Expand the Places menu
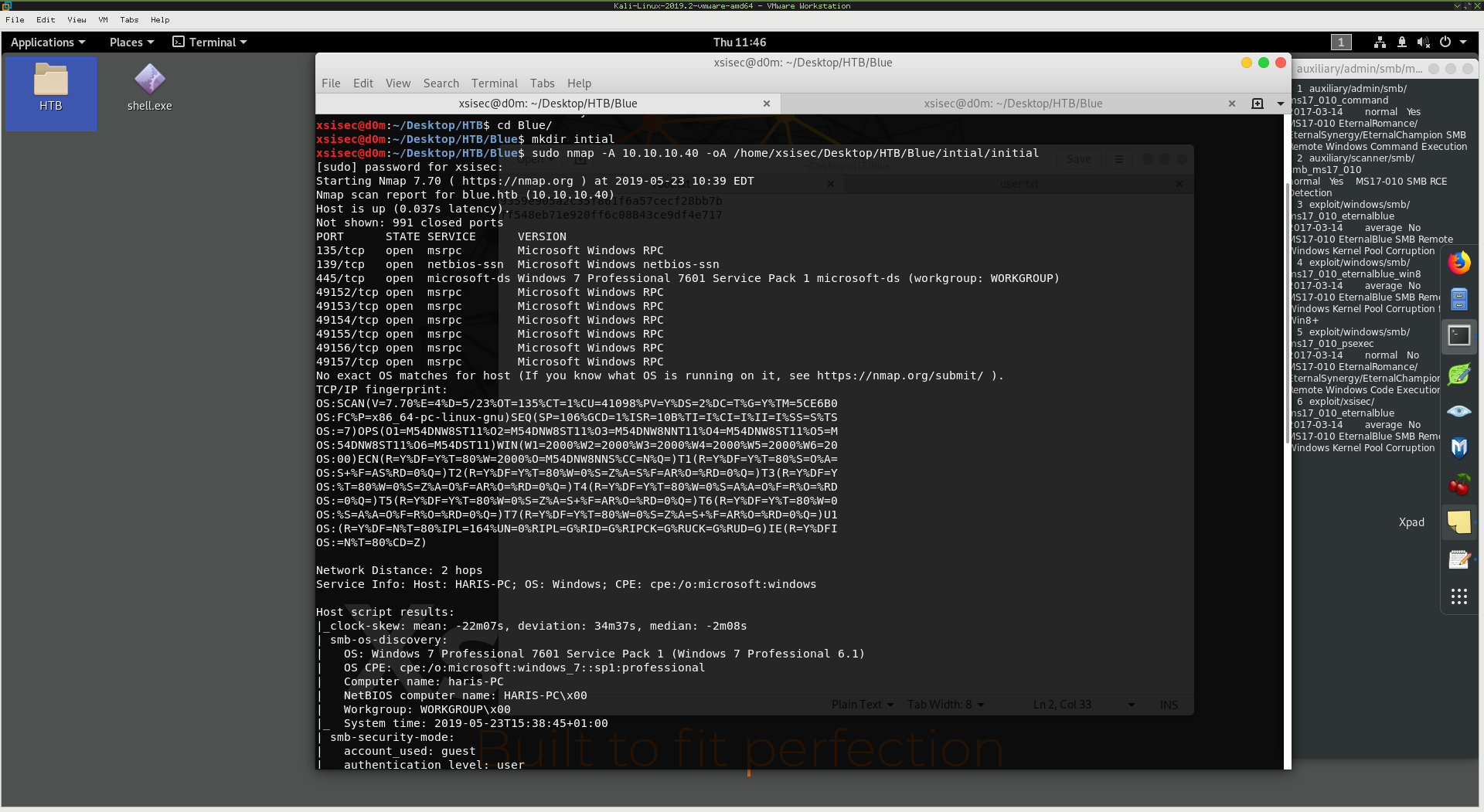The width and height of the screenshot is (1484, 812). [x=131, y=42]
